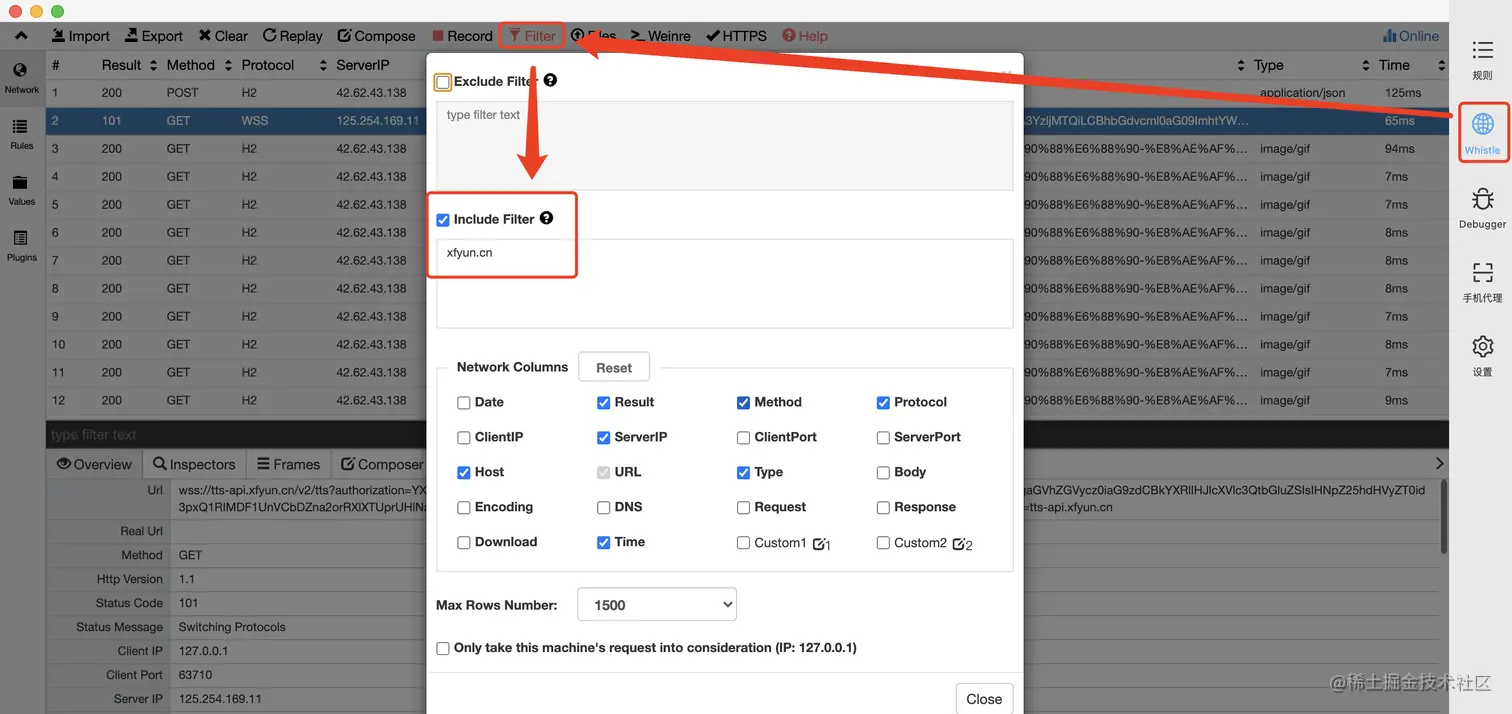This screenshot has width=1512, height=714.
Task: Show help for Include Filter
Action: pos(546,218)
